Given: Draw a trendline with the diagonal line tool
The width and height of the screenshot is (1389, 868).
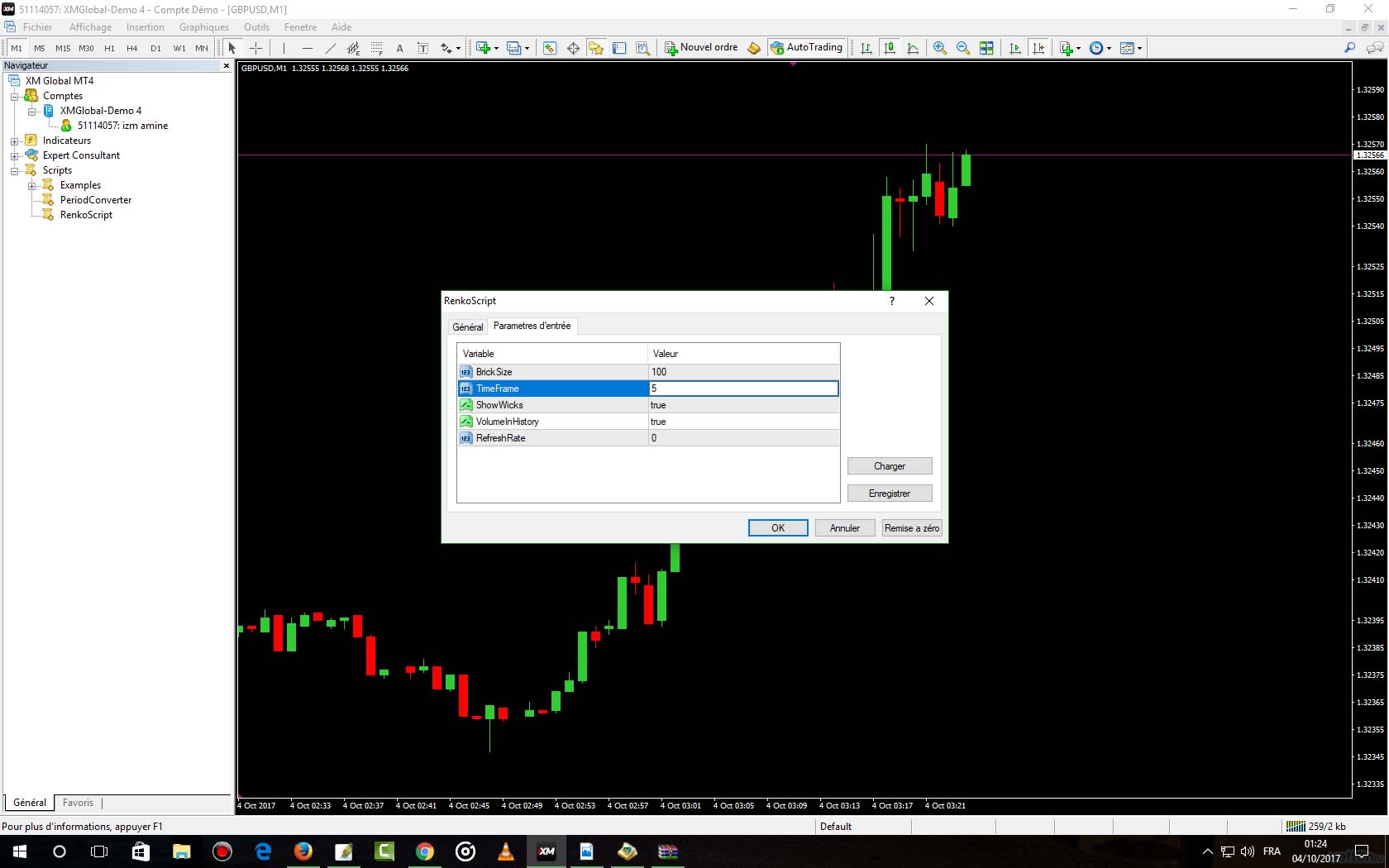Looking at the screenshot, I should [330, 48].
